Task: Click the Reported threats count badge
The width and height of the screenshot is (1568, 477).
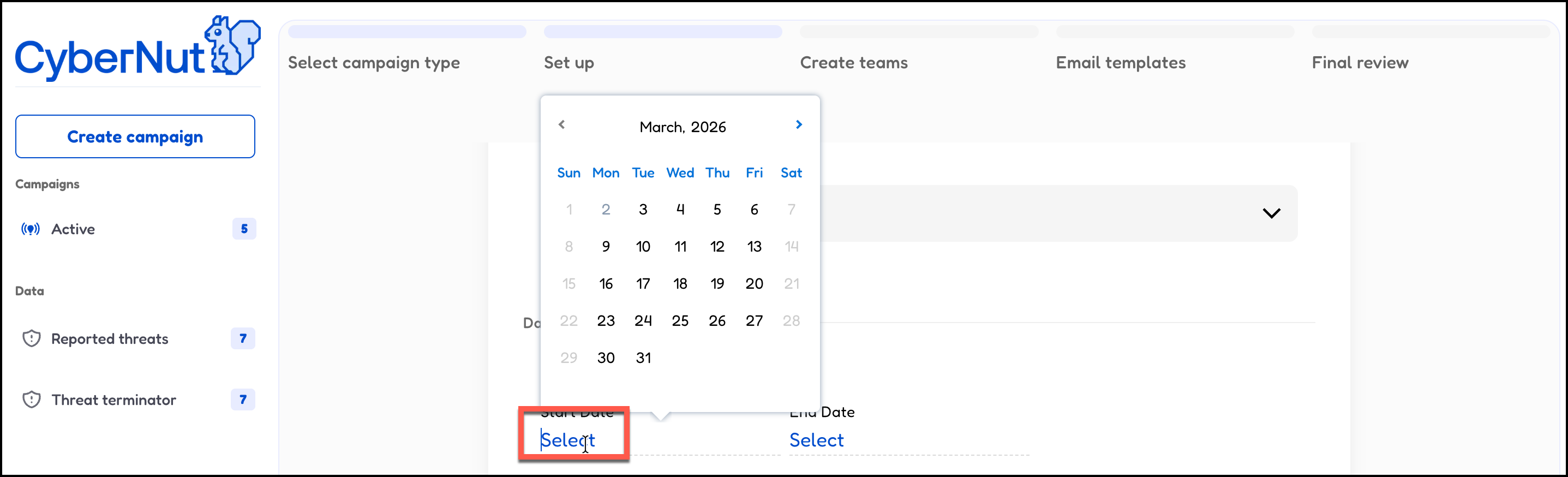Action: pos(243,339)
